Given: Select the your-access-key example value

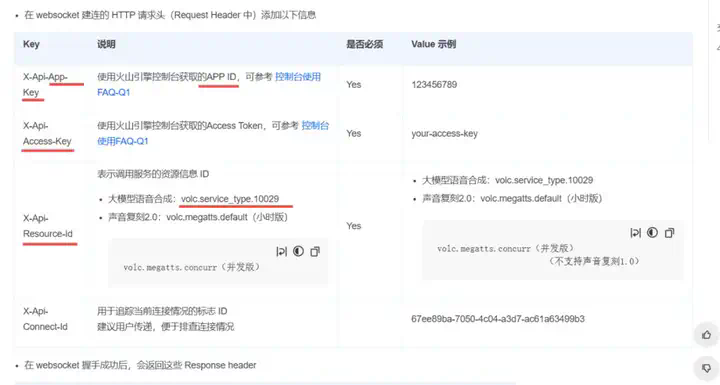Looking at the screenshot, I should pyautogui.click(x=444, y=134).
